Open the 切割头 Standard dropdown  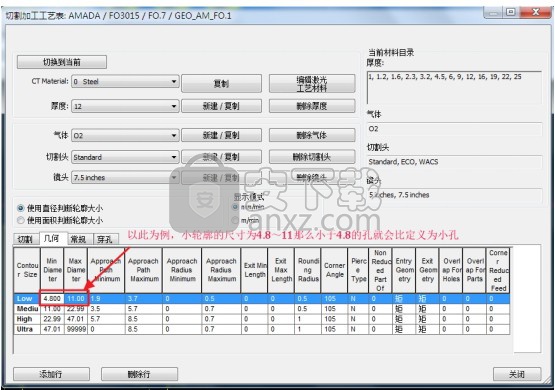coord(125,157)
